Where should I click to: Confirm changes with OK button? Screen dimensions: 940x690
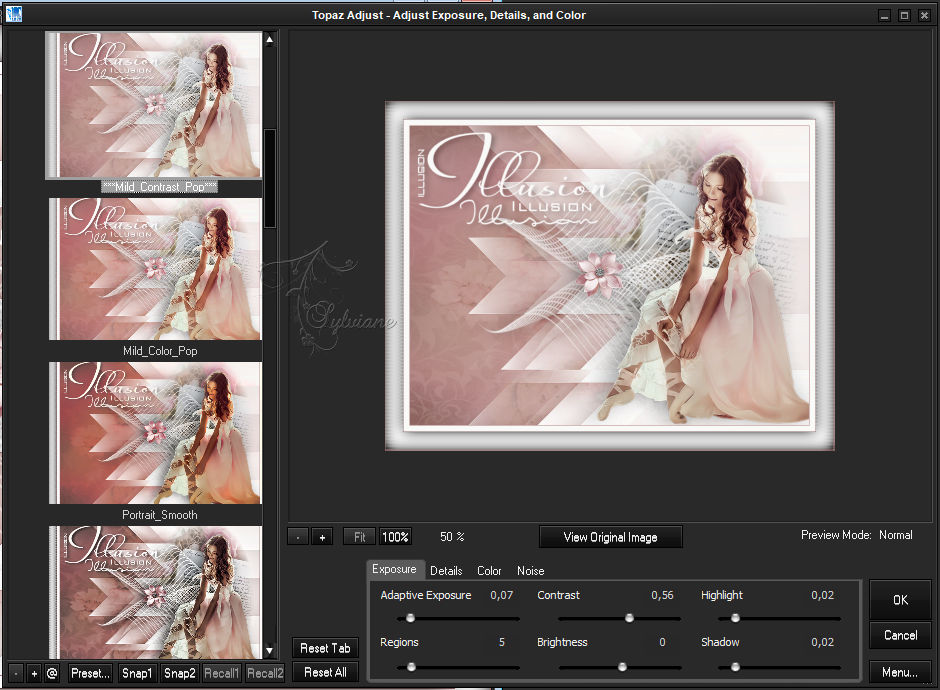pyautogui.click(x=900, y=600)
